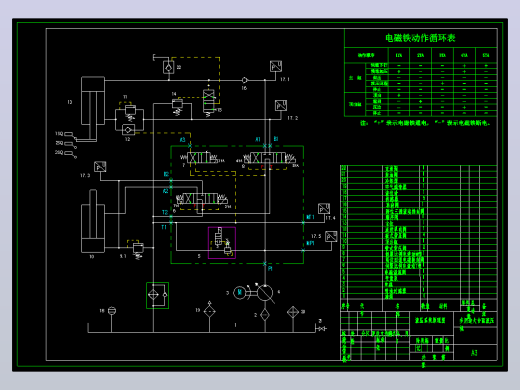Click the cyan port label A3
Viewport: 520px width, 390px height.
point(183,140)
